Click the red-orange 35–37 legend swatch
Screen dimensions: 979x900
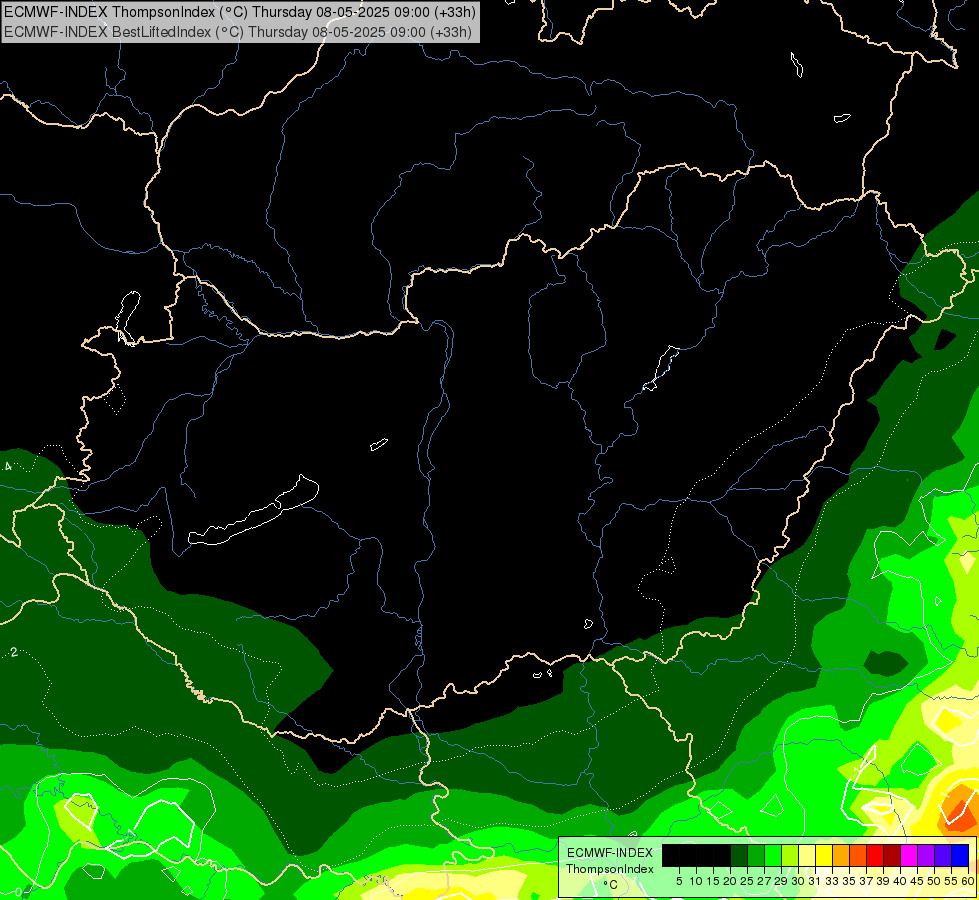tap(858, 855)
